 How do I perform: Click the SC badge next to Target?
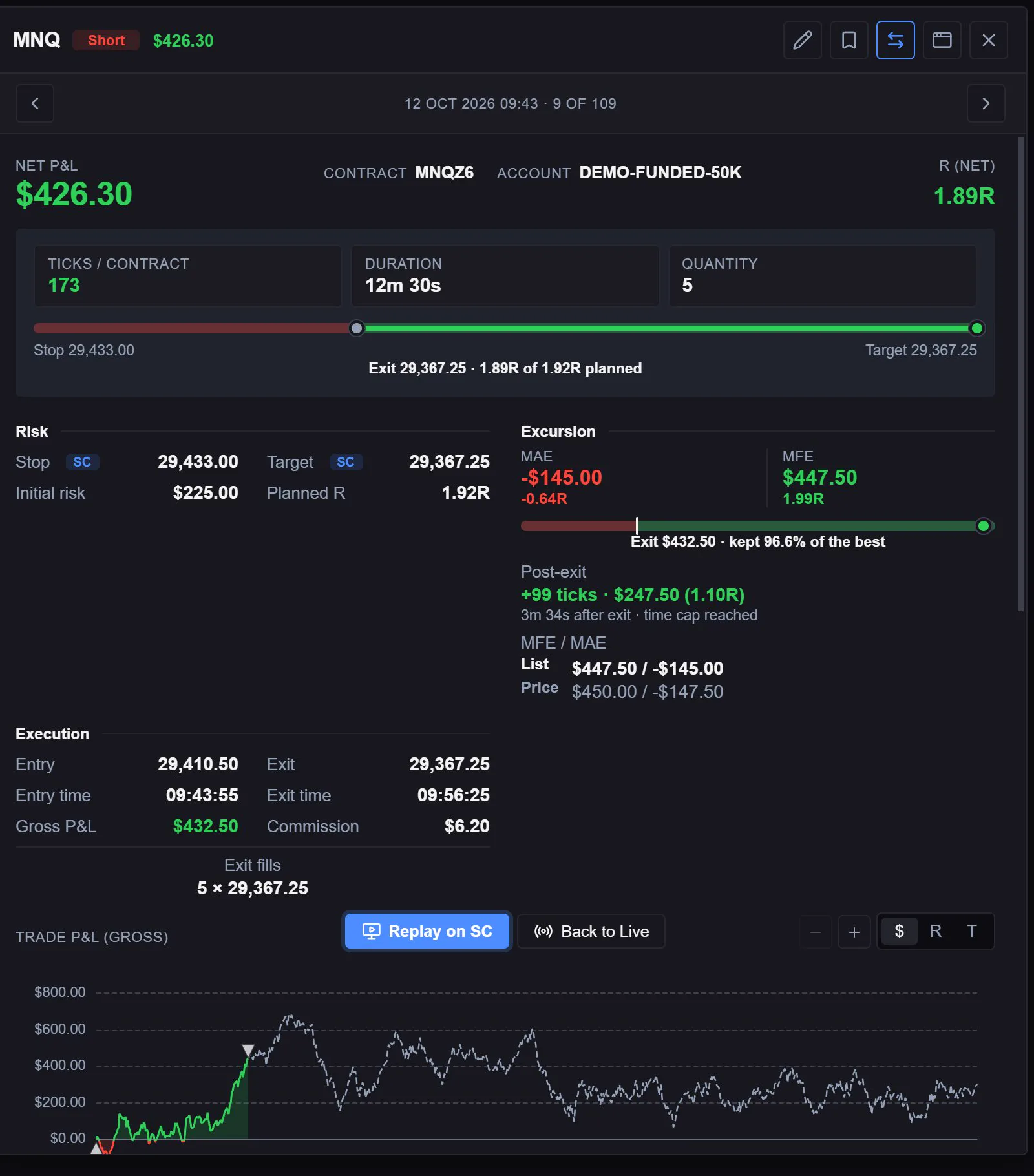click(346, 462)
